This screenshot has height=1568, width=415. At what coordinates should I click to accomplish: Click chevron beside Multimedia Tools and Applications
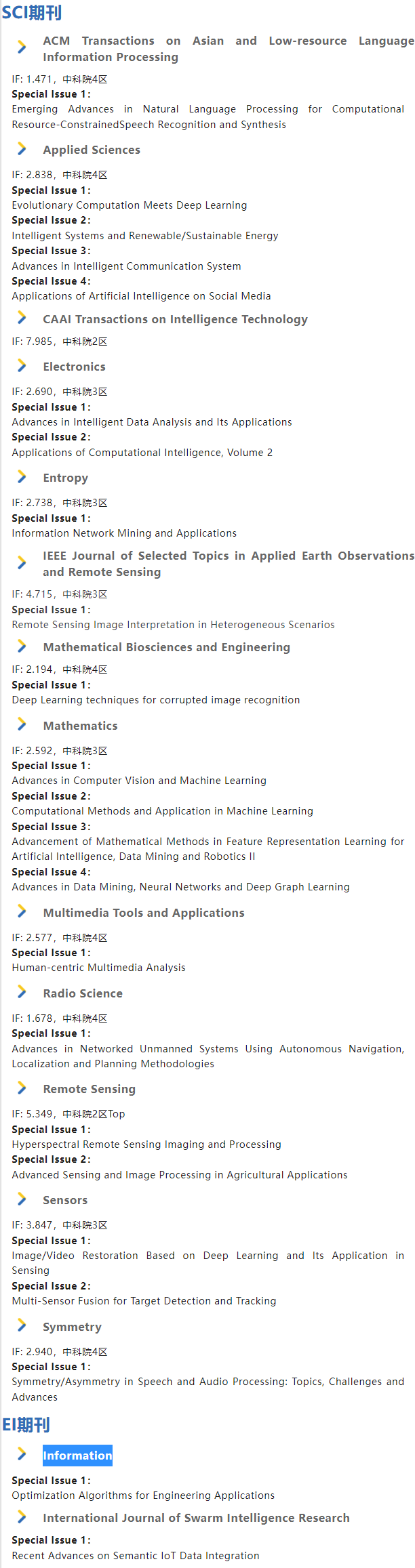[x=22, y=912]
